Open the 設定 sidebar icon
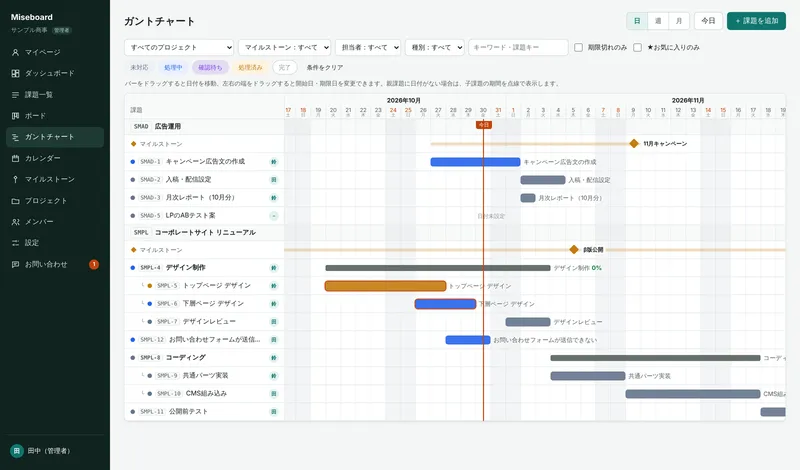800x470 pixels. (x=15, y=243)
